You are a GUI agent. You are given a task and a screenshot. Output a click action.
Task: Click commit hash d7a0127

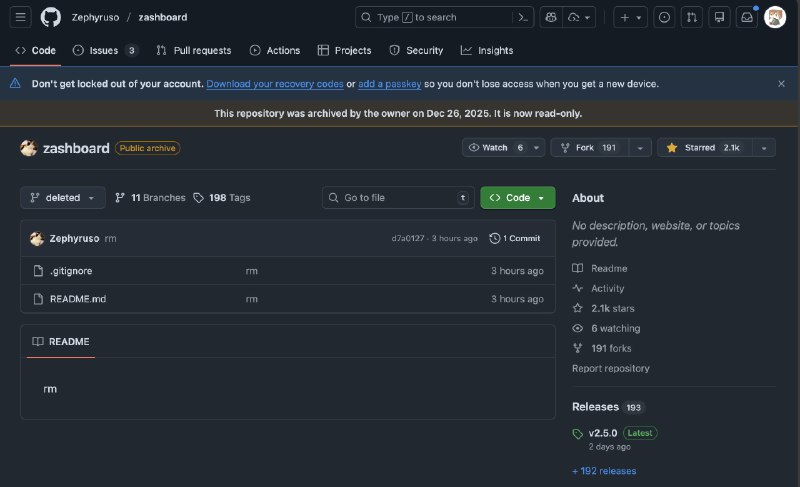click(x=408, y=238)
